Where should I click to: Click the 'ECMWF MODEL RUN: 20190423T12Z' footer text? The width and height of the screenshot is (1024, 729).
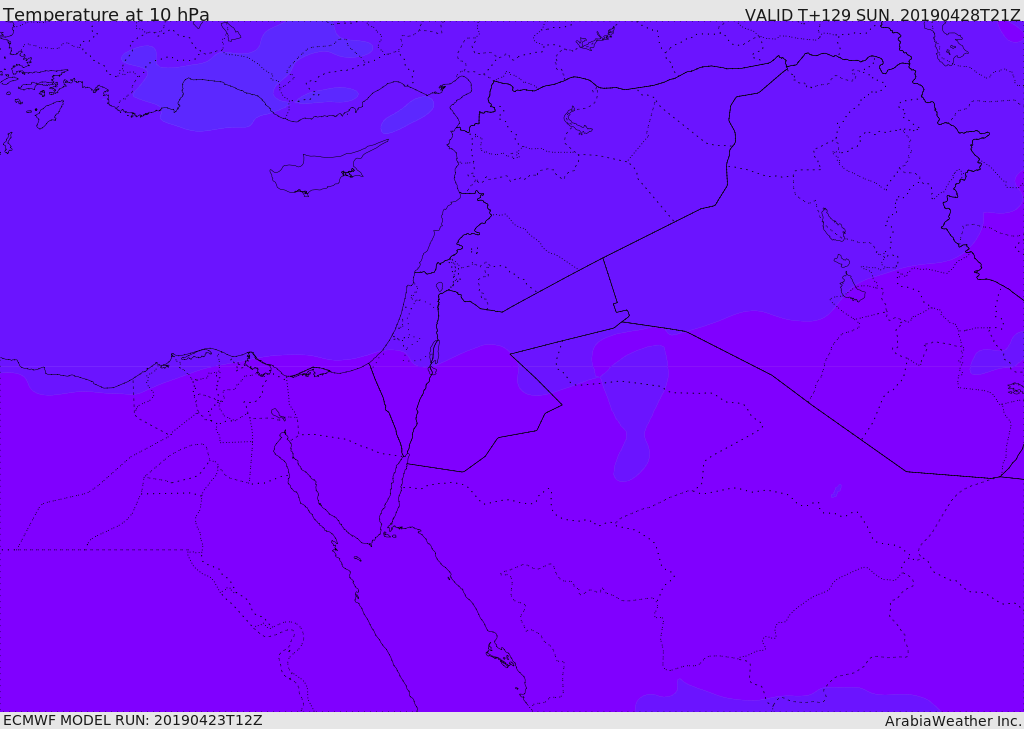click(133, 720)
